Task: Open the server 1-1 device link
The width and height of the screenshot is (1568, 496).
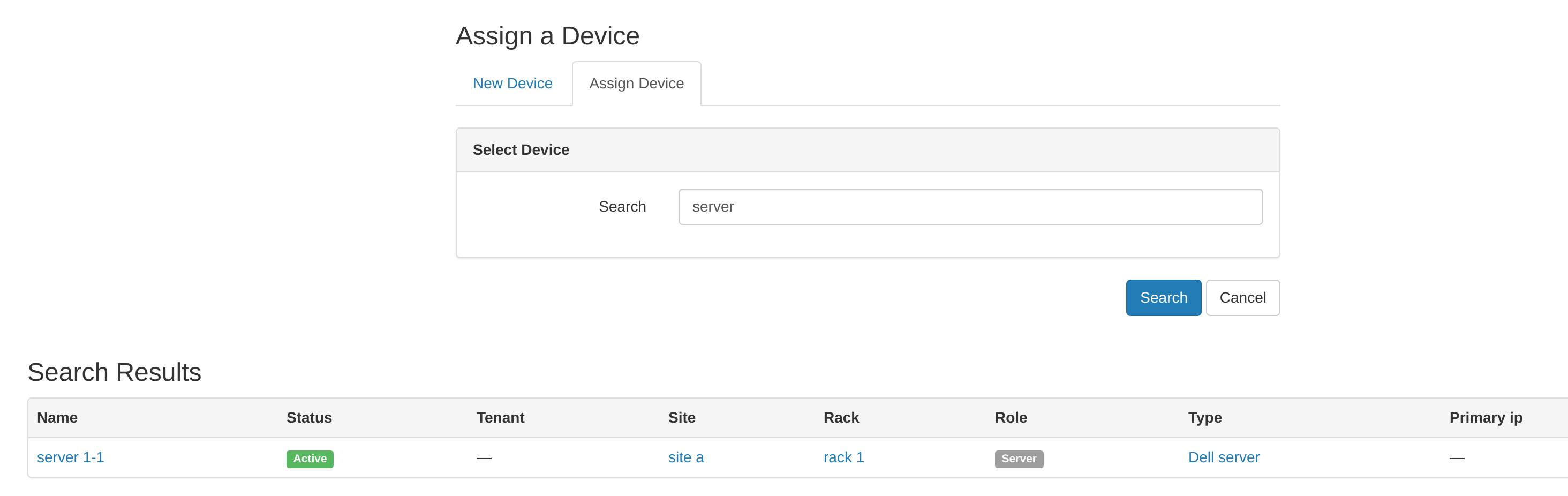Action: 71,457
